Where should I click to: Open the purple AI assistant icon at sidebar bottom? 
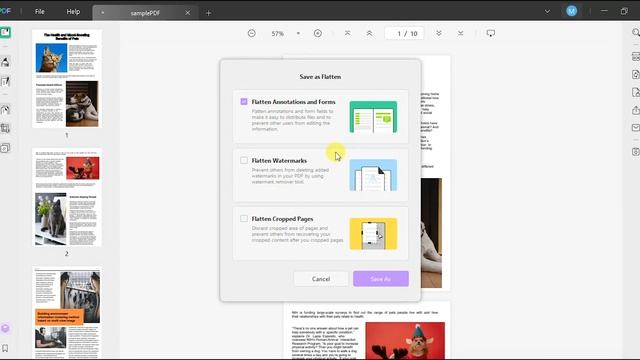point(5,328)
